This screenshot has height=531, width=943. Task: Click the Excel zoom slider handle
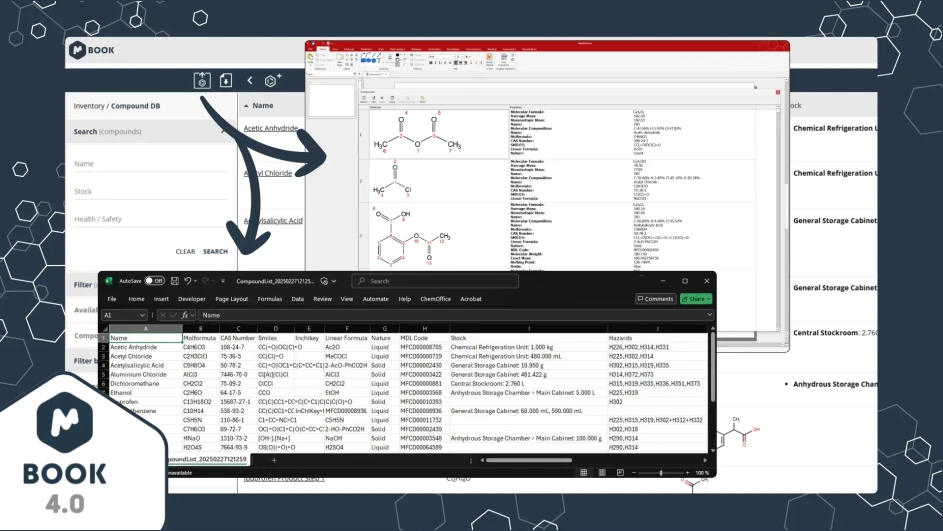click(661, 473)
